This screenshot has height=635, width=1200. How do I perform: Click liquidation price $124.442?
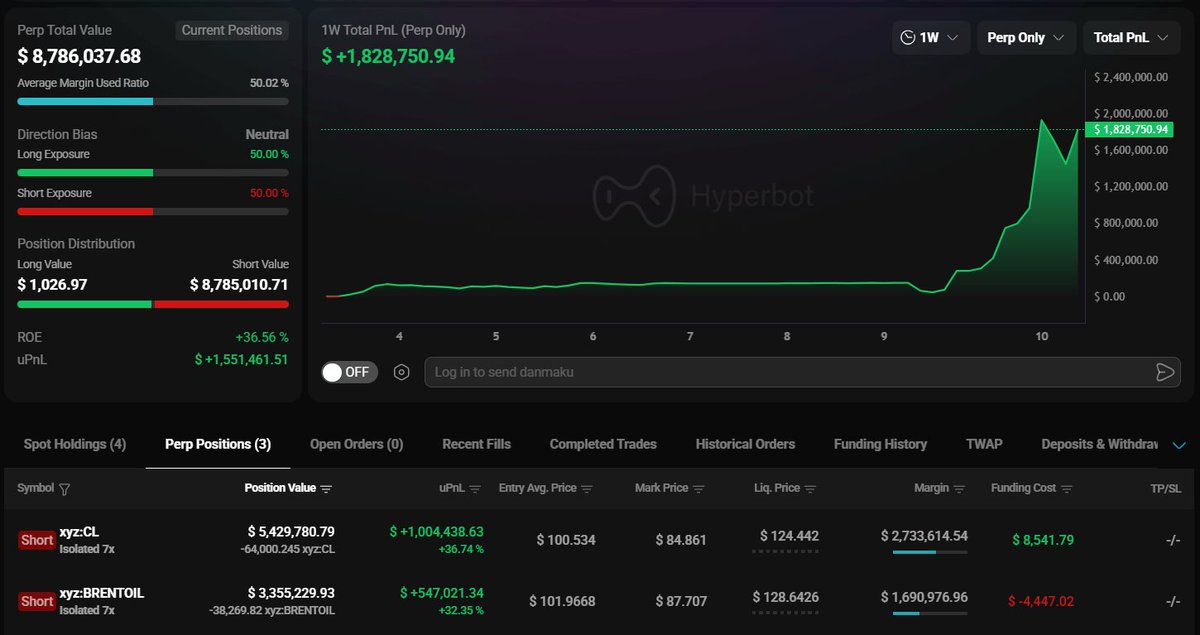(x=789, y=536)
